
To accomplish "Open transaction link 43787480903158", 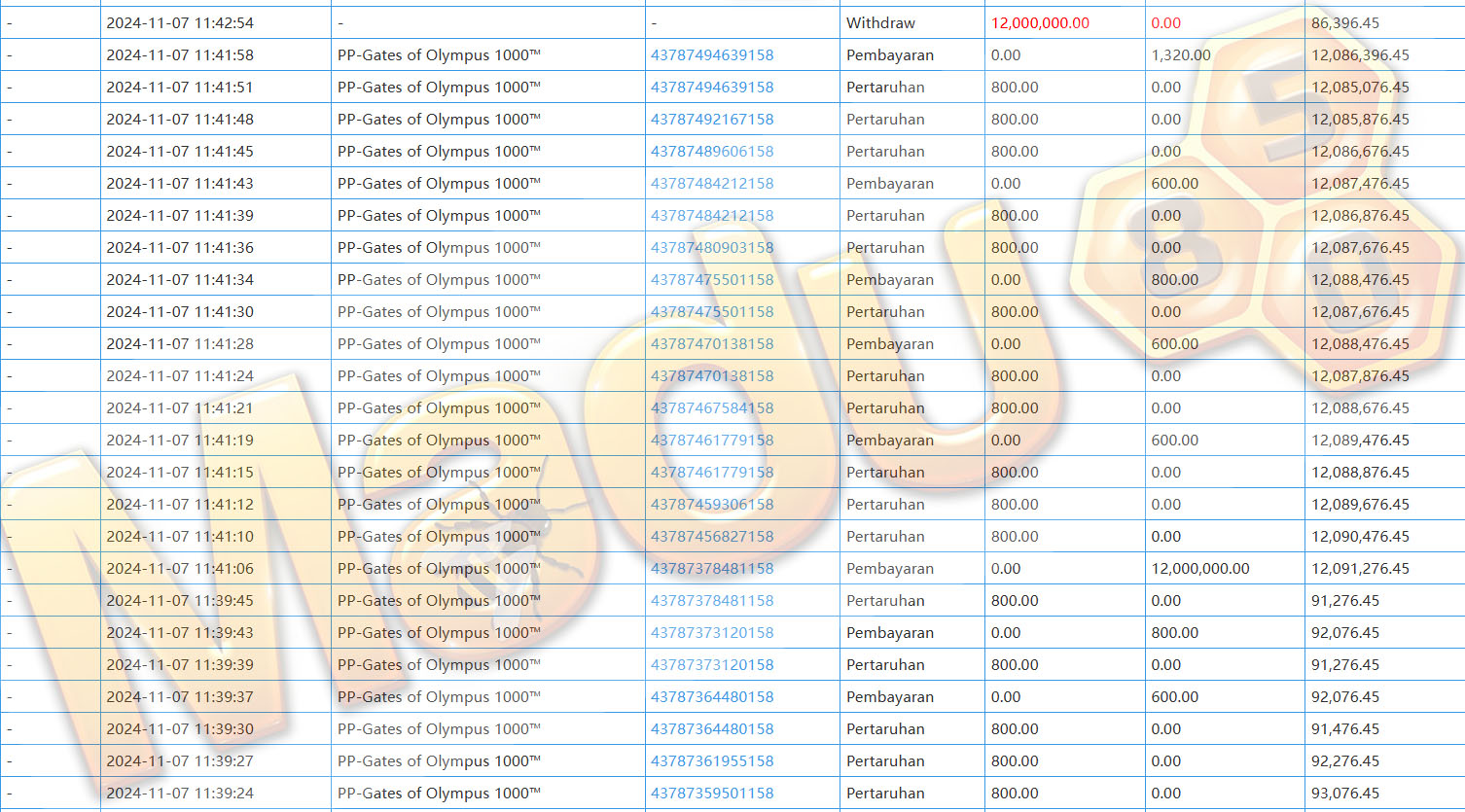I will pyautogui.click(x=712, y=248).
